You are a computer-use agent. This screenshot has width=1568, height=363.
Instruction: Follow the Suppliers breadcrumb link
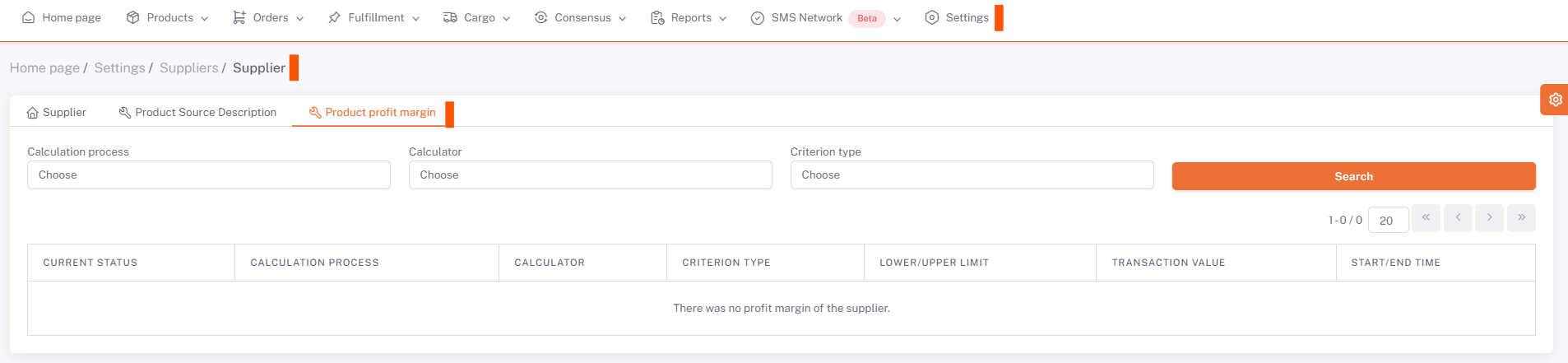click(188, 68)
